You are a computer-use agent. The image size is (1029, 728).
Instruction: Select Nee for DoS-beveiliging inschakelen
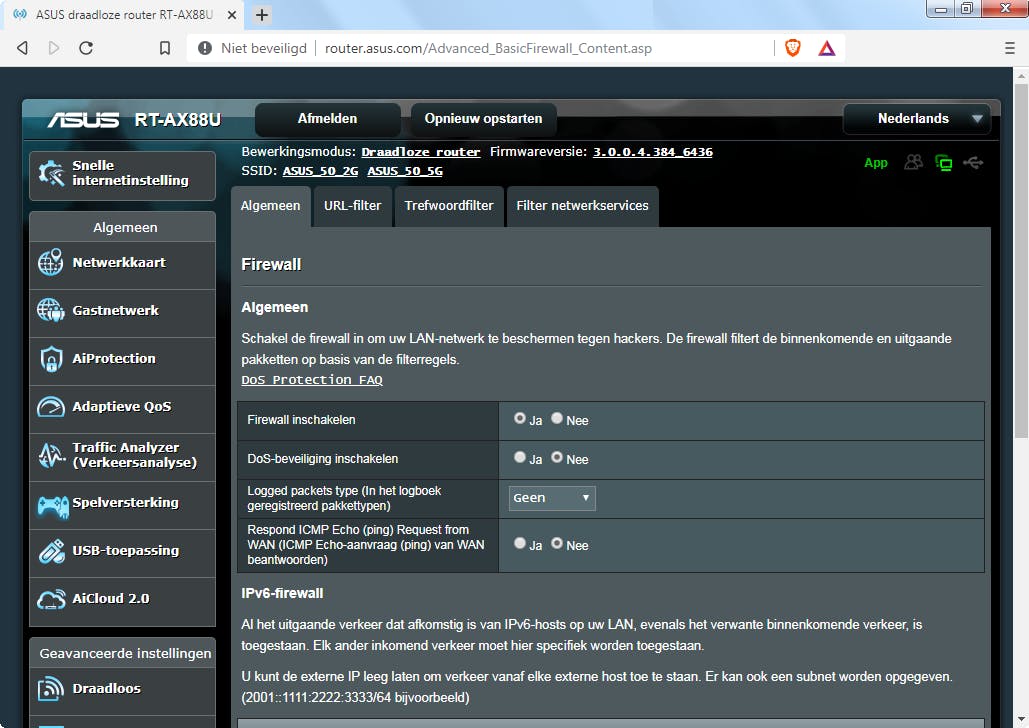[x=556, y=457]
